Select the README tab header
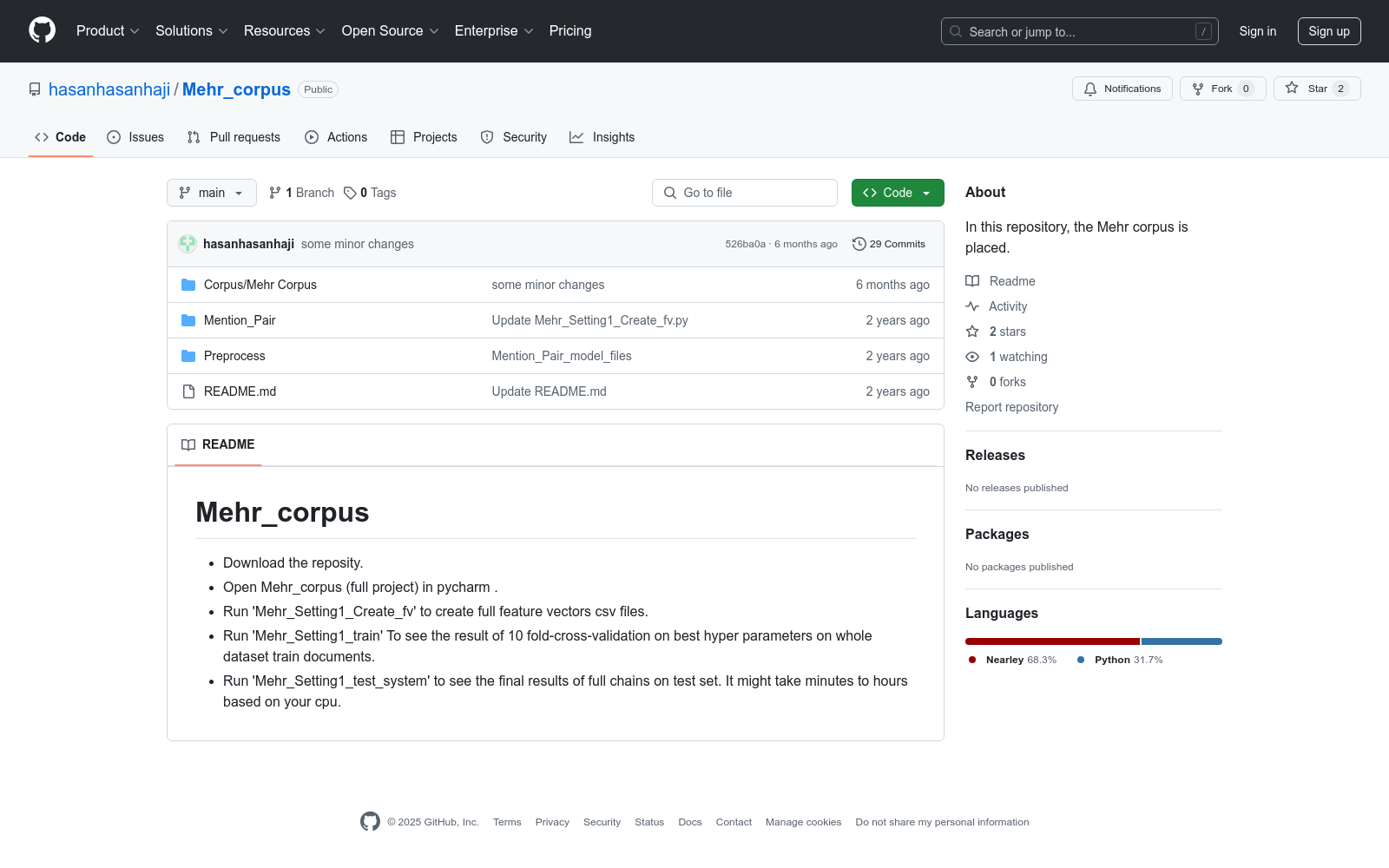This screenshot has height=868, width=1389. point(218,444)
